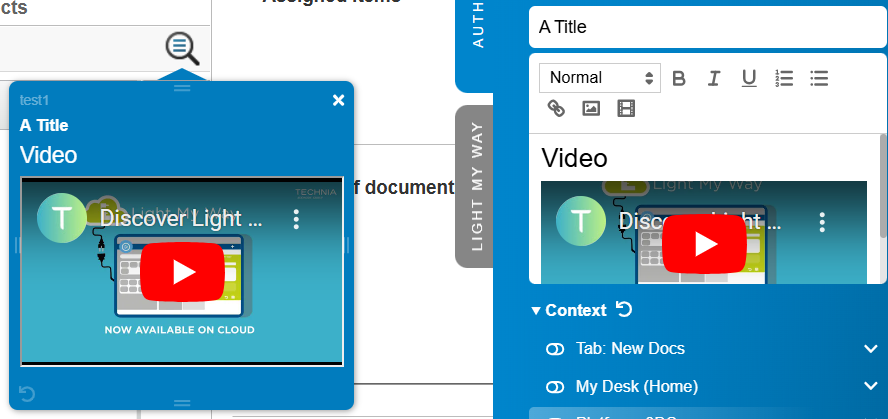Open editor video options menu

(x=822, y=222)
